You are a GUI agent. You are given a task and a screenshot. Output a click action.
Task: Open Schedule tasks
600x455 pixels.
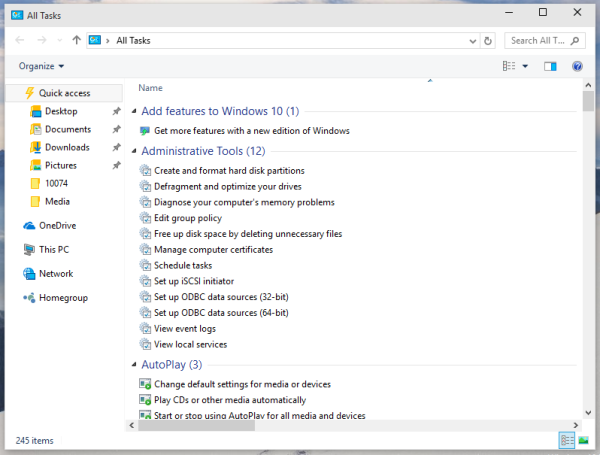(x=183, y=266)
